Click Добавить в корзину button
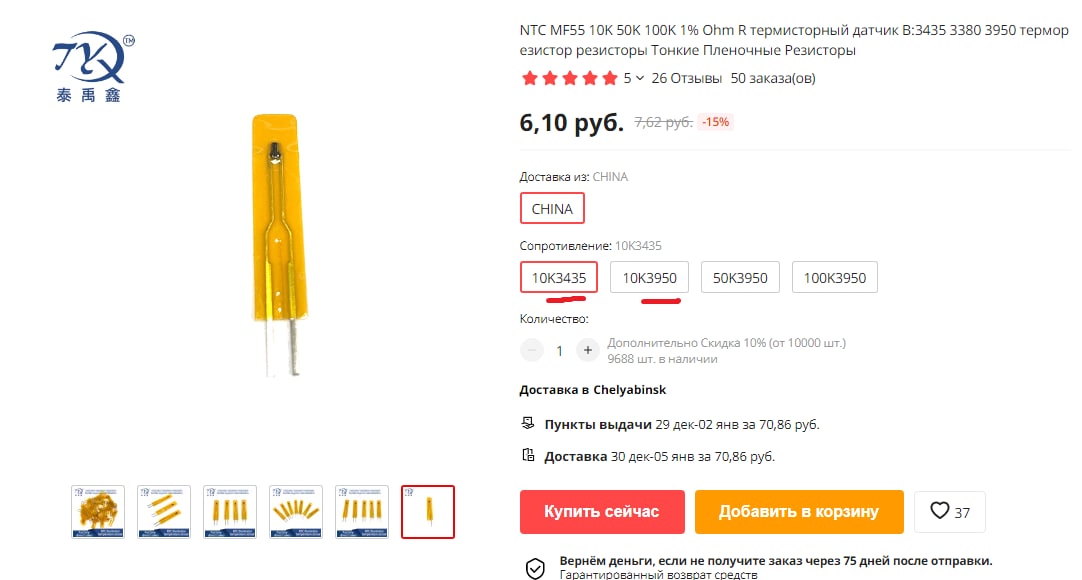 pyautogui.click(x=799, y=512)
